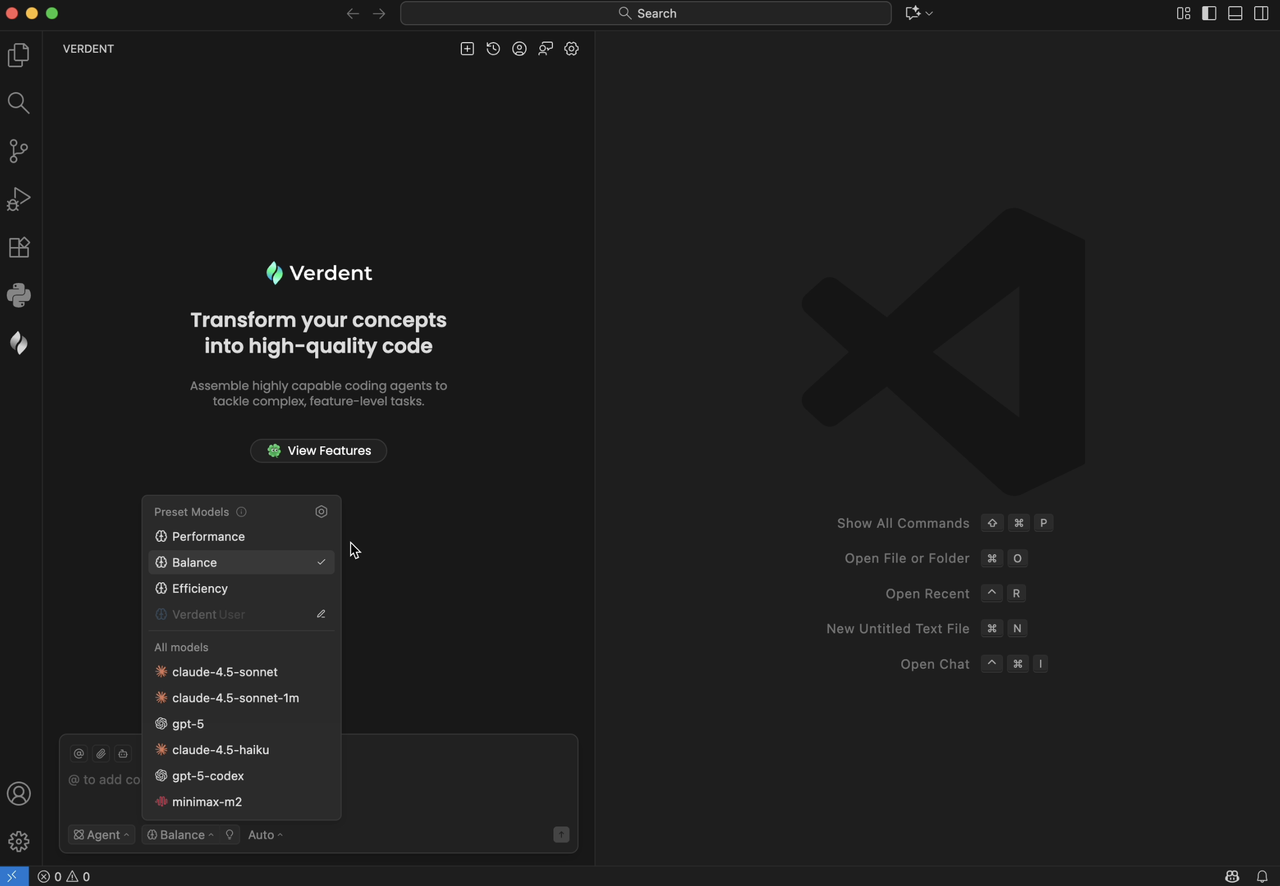Open Verdent chat history
This screenshot has height=886, width=1280.
[493, 49]
